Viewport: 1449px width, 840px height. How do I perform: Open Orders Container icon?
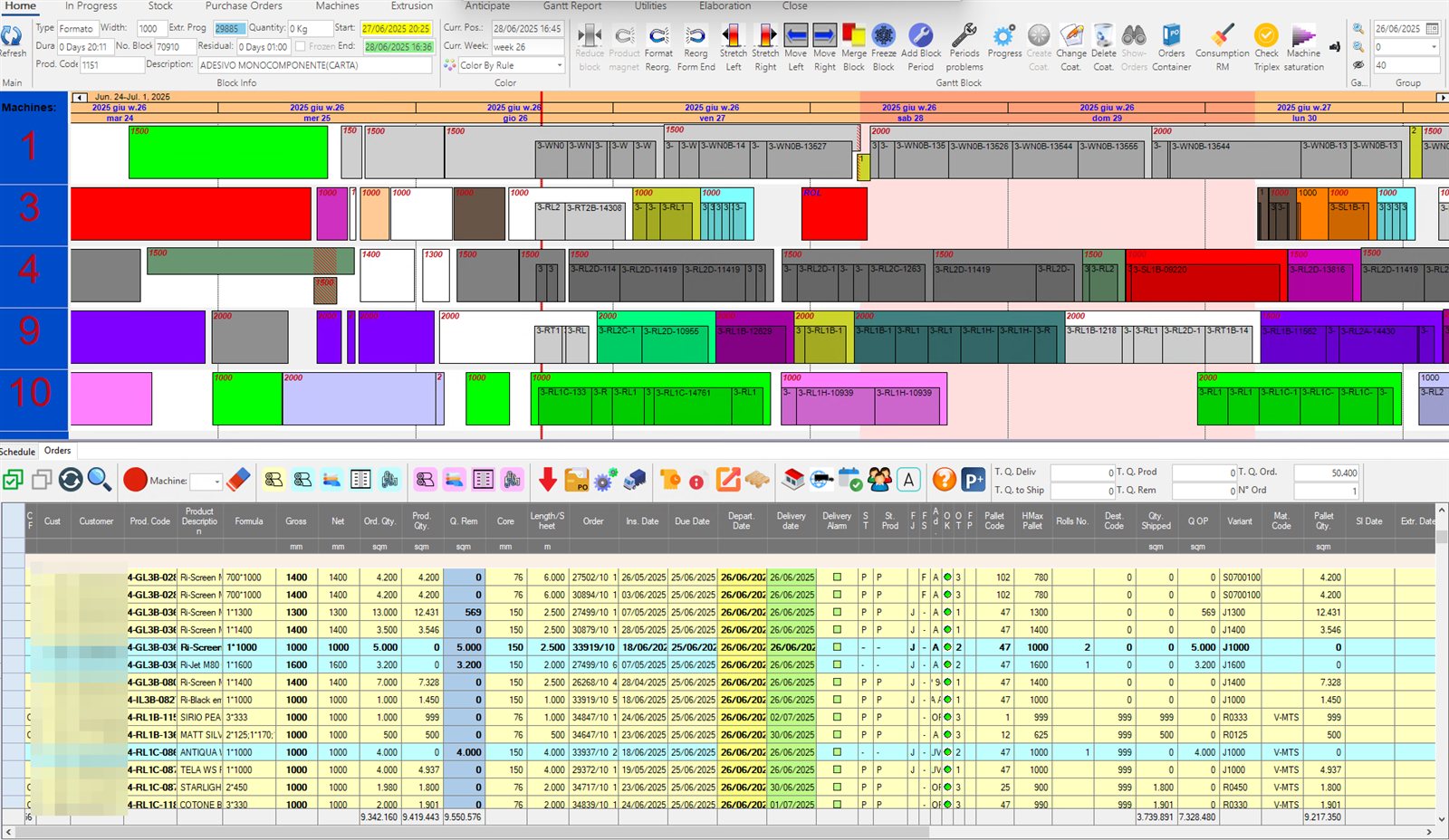pos(1171,36)
